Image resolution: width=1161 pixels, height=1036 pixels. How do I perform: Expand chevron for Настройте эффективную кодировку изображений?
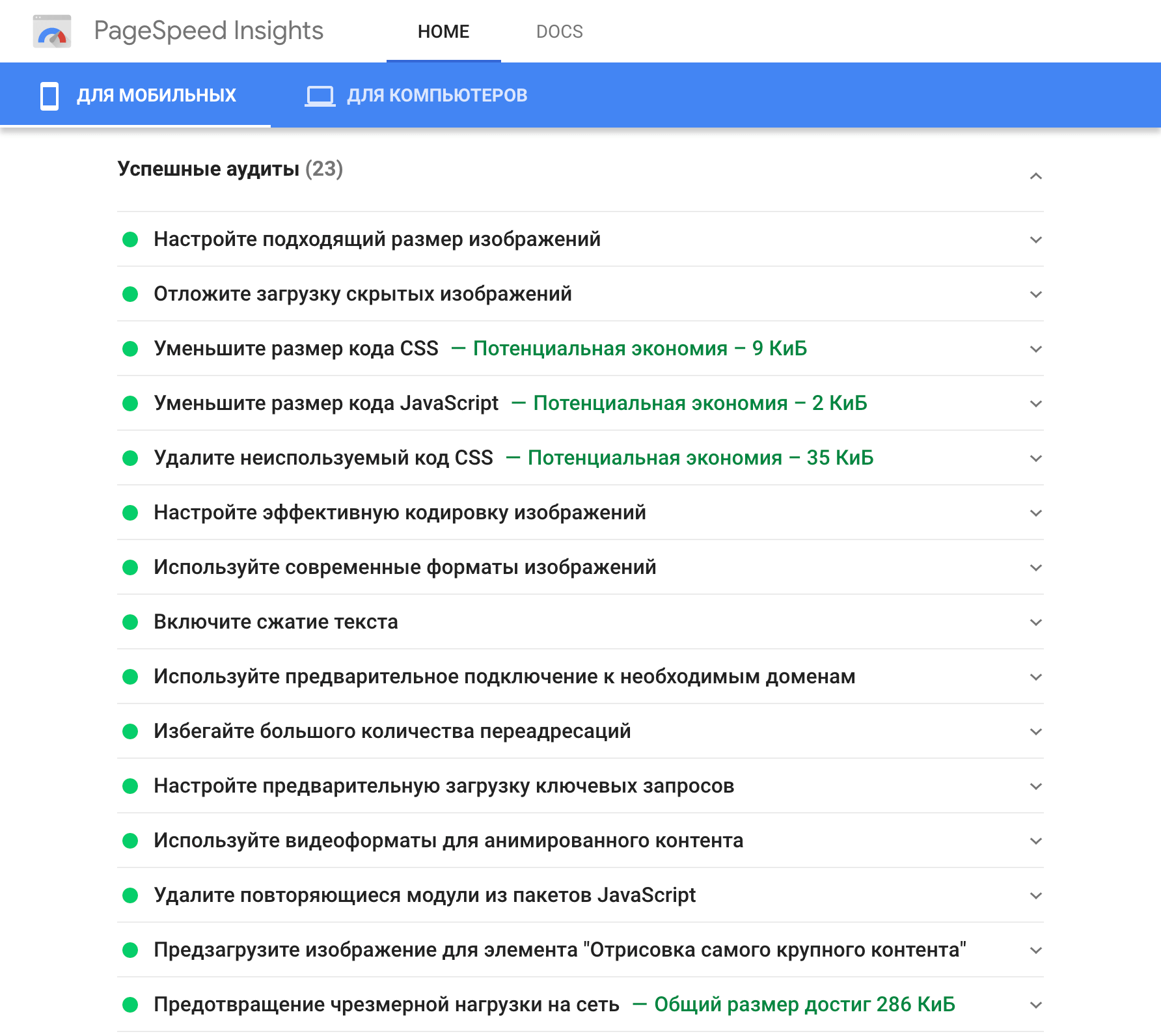pos(1036,513)
